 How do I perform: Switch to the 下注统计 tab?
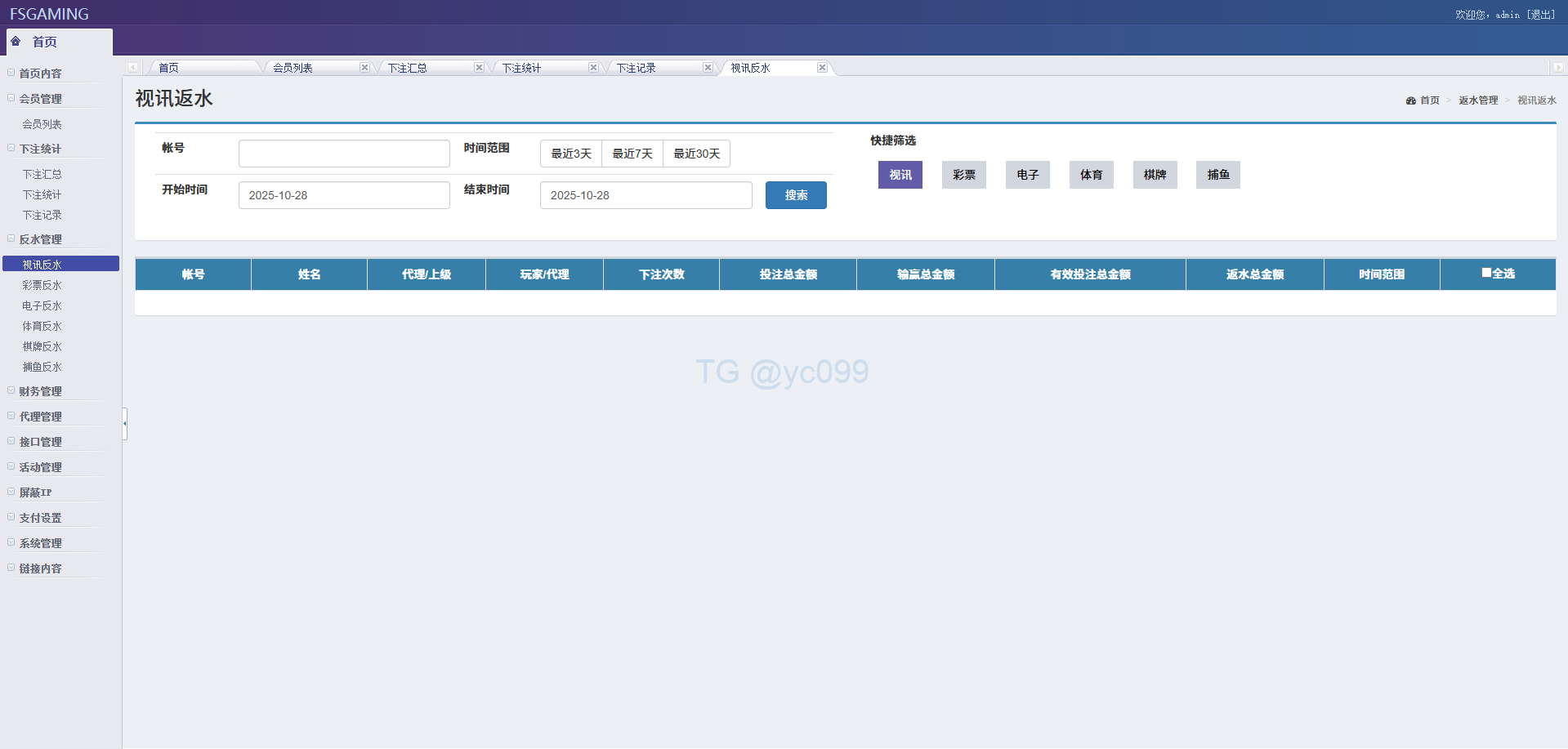click(x=522, y=68)
